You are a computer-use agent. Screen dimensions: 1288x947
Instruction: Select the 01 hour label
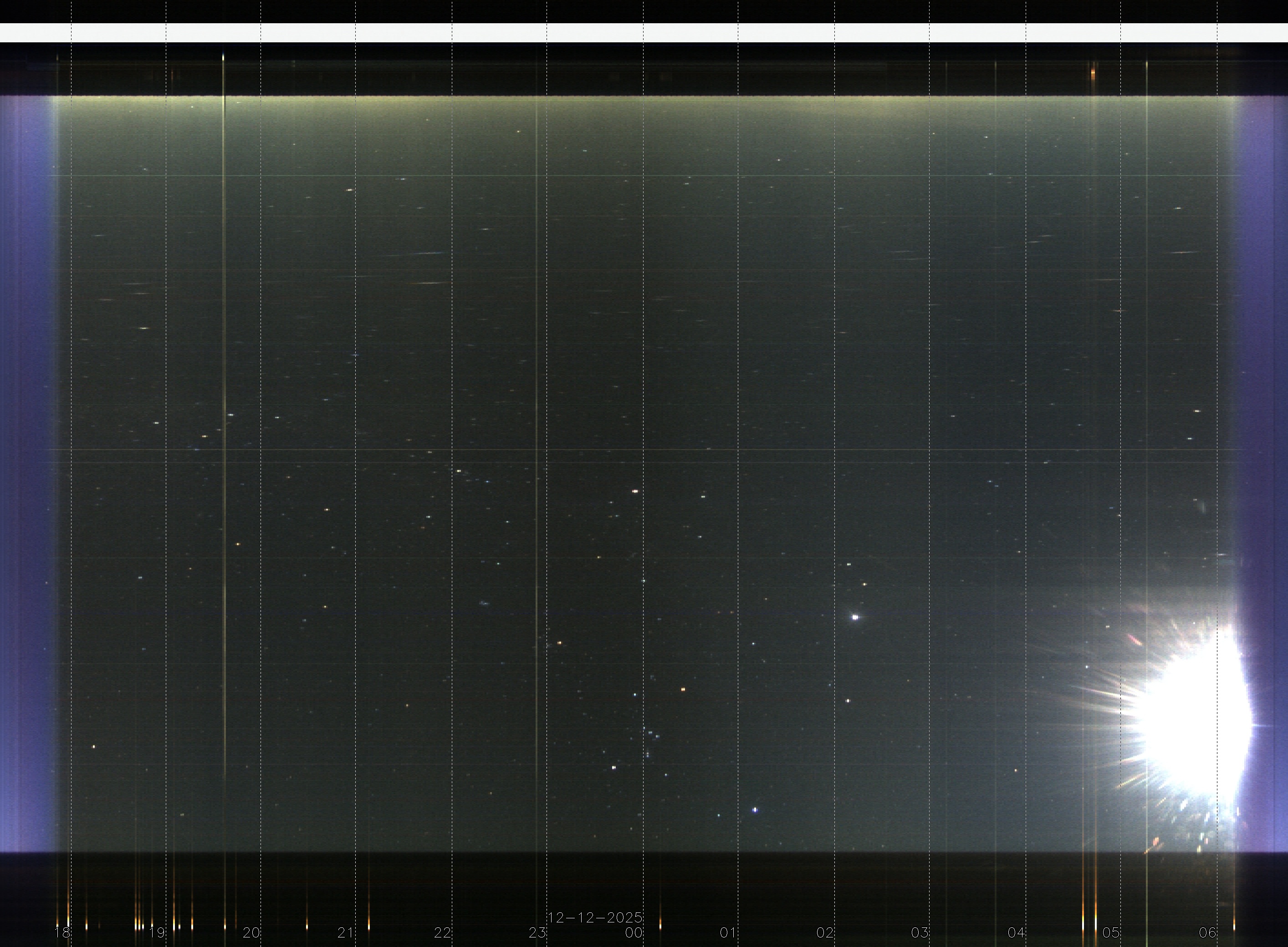coord(728,933)
